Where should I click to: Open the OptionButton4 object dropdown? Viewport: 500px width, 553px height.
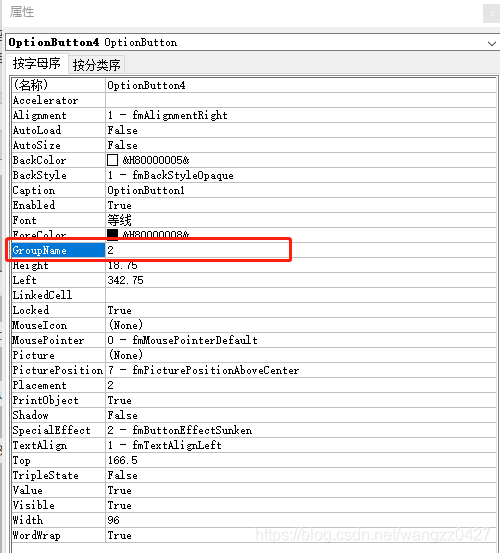click(492, 43)
